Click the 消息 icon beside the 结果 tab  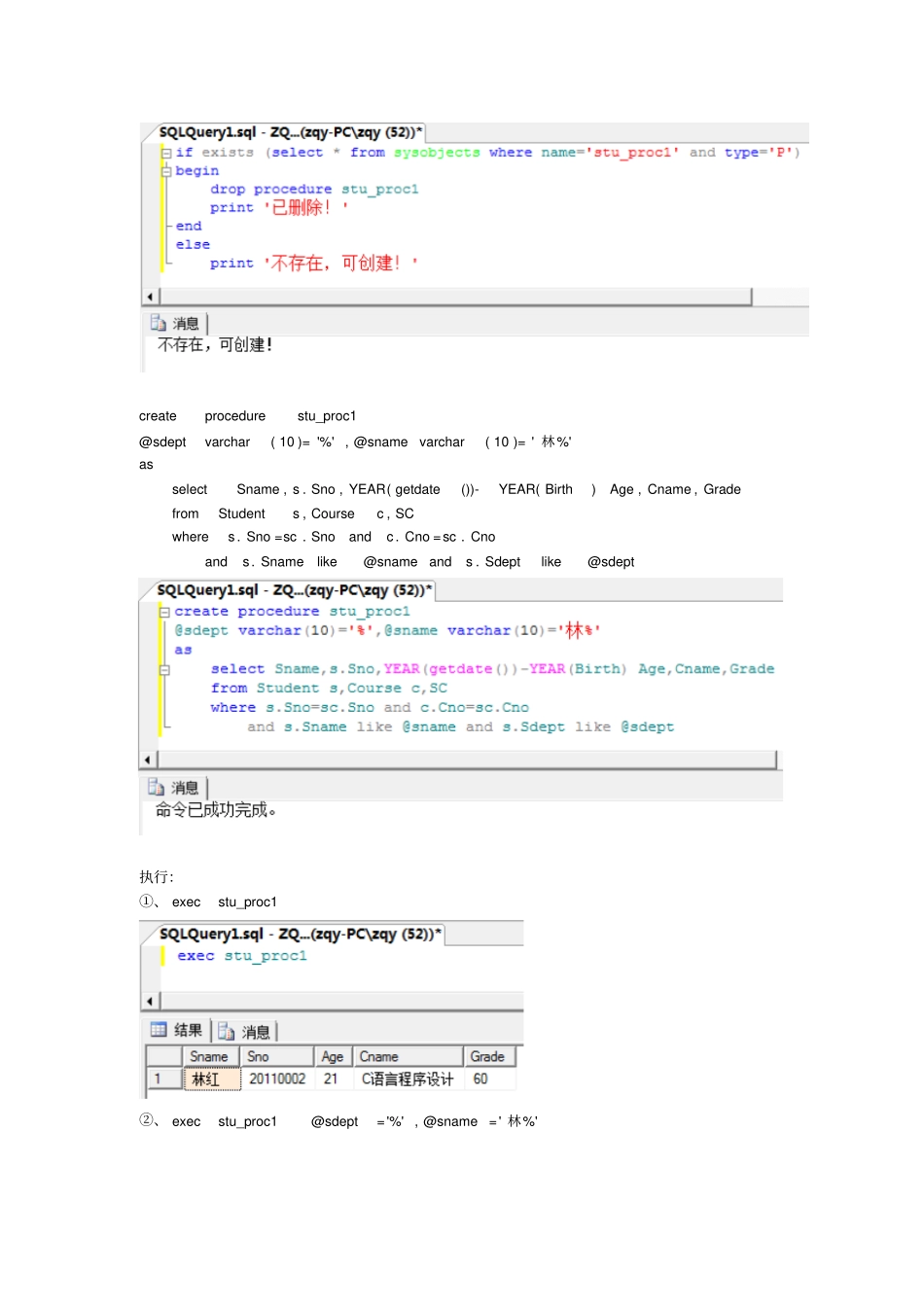click(227, 1031)
